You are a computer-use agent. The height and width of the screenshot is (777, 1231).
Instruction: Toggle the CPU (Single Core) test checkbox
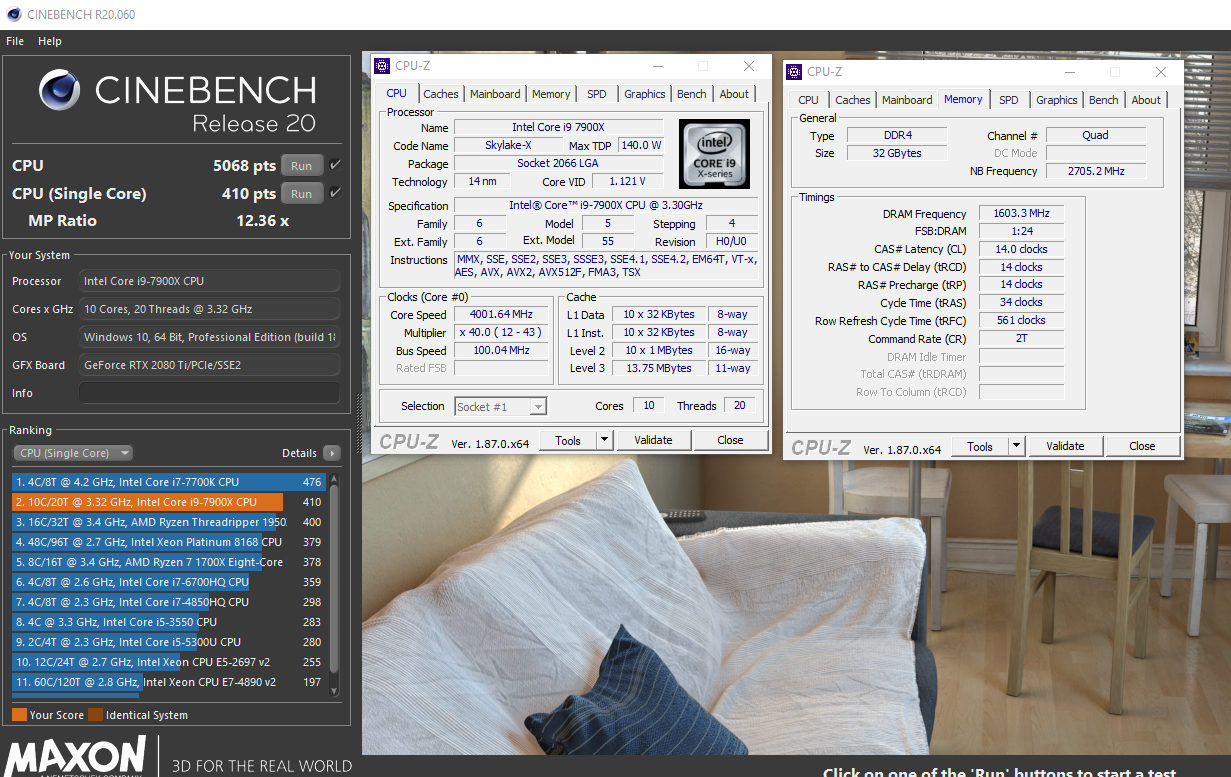point(336,193)
